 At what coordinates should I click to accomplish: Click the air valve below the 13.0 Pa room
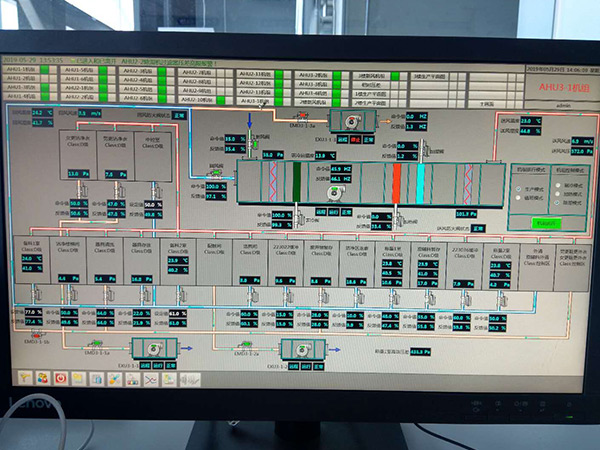(x=81, y=189)
